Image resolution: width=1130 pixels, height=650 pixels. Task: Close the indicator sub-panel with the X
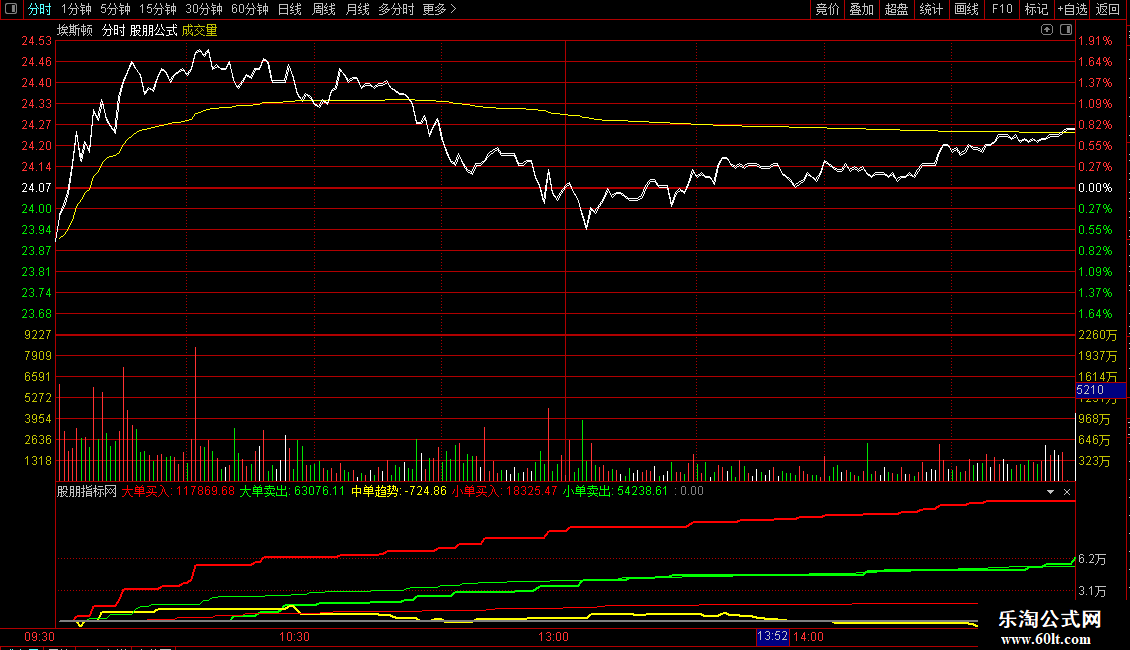click(1067, 491)
